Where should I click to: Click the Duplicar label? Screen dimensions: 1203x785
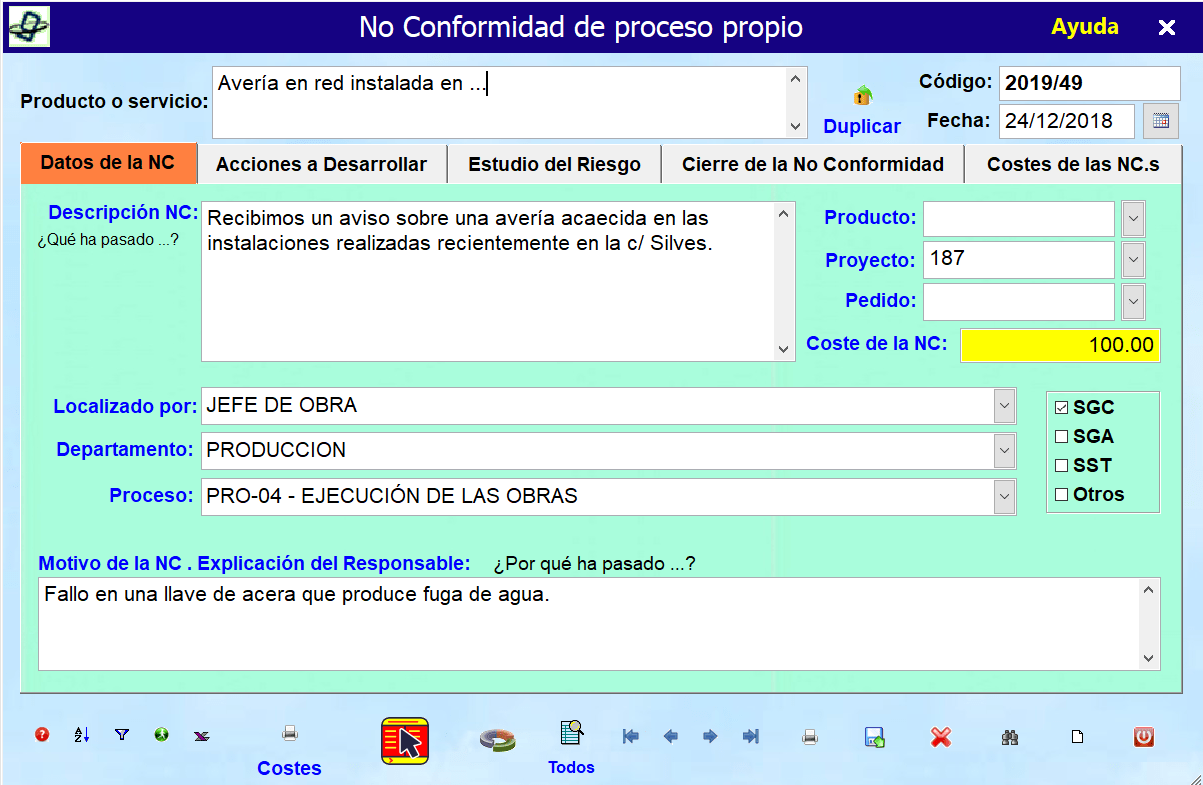(862, 127)
